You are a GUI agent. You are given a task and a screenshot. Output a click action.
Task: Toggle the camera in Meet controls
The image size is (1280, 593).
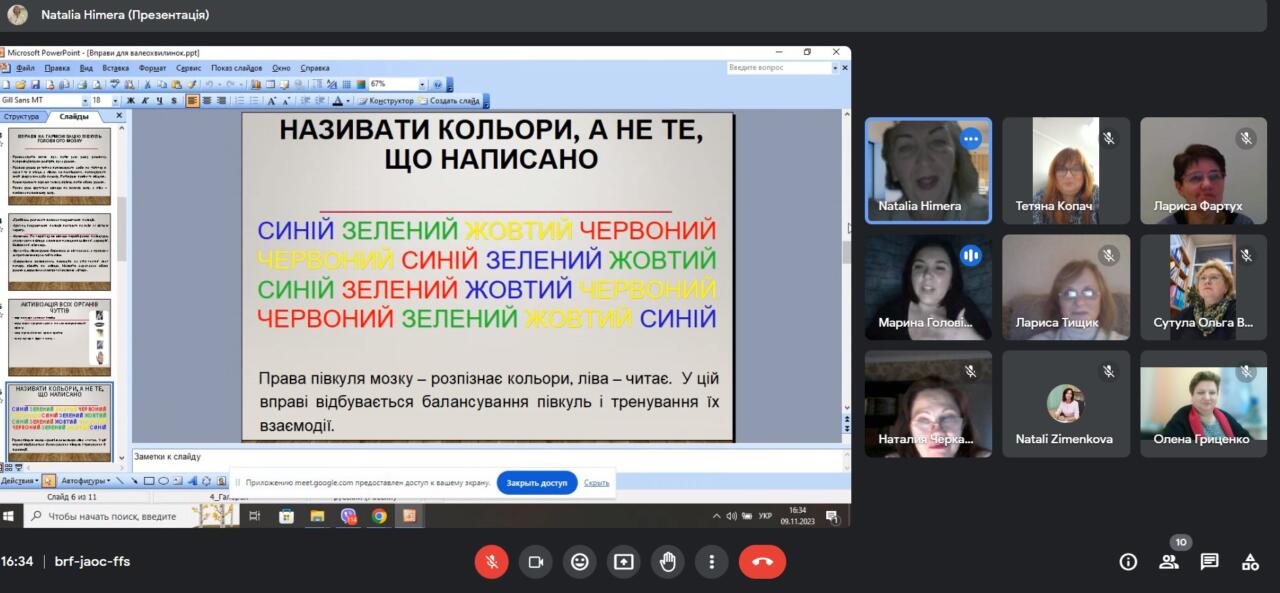click(535, 562)
